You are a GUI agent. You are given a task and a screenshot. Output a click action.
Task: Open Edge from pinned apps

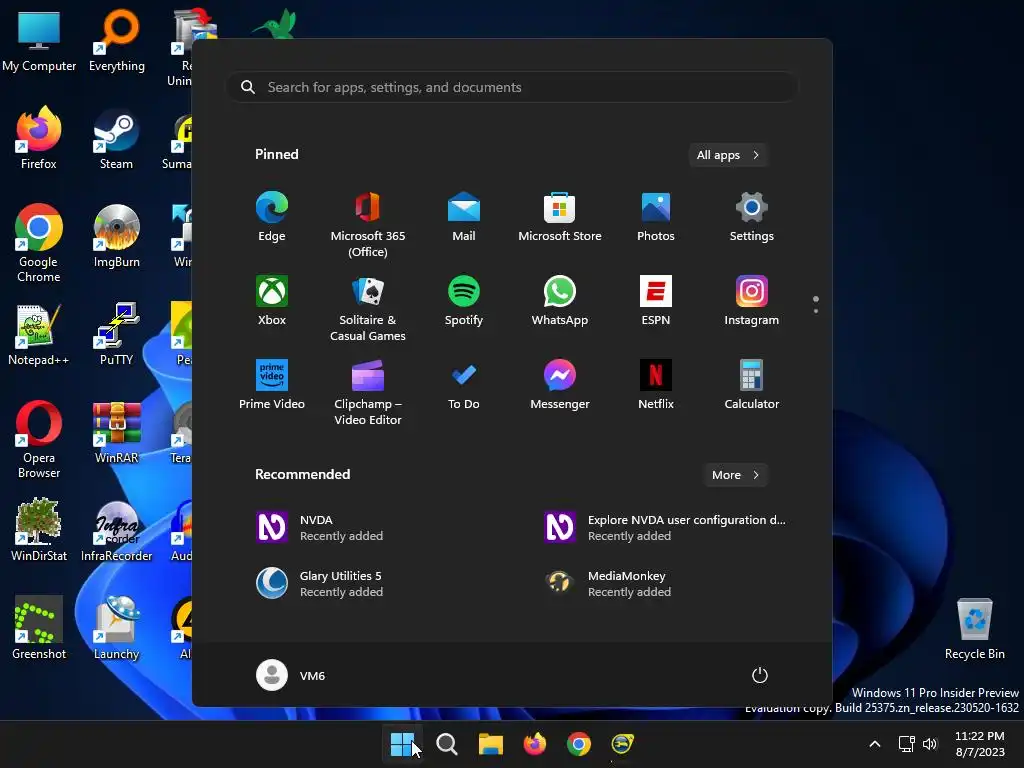coord(272,217)
